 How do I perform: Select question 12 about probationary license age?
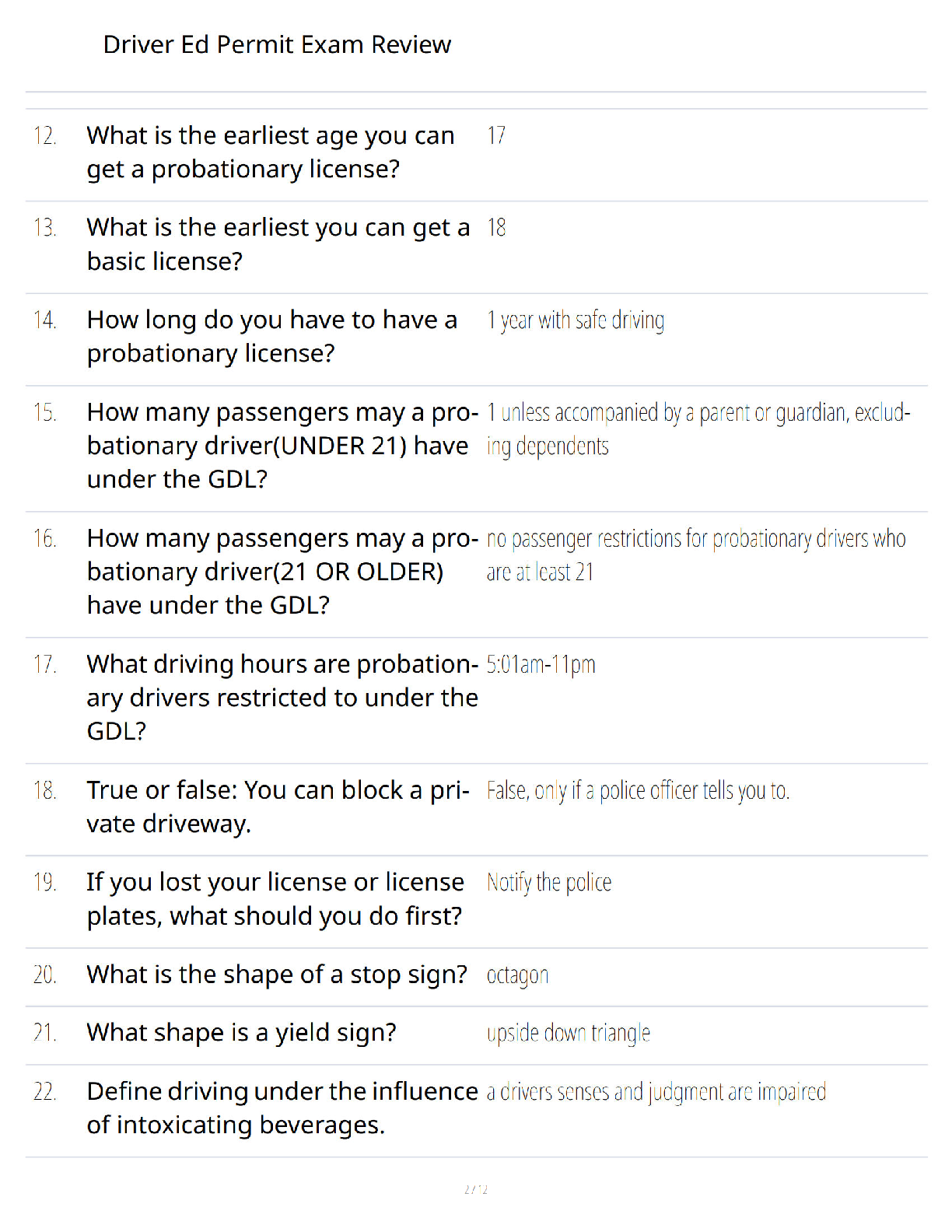pos(271,152)
